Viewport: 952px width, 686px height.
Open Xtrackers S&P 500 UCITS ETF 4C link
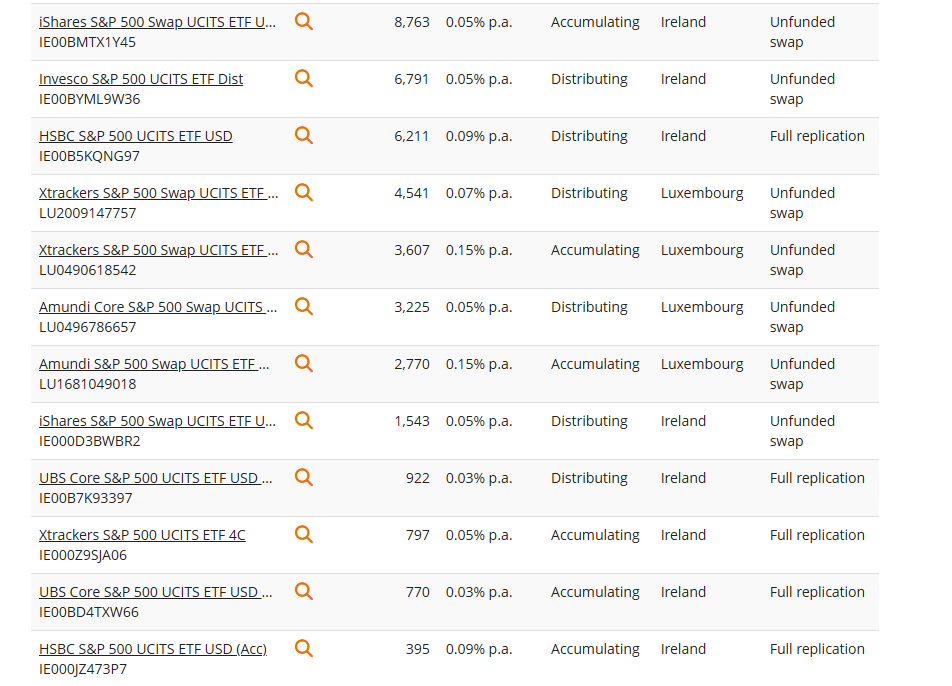pos(142,535)
